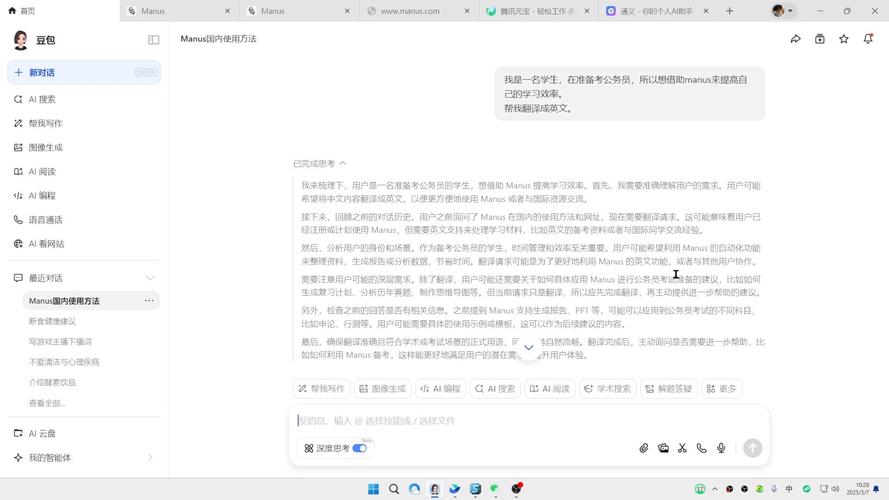The width and height of the screenshot is (889, 500).
Task: Open the 断食健康建议 conversation
Action: [52, 321]
